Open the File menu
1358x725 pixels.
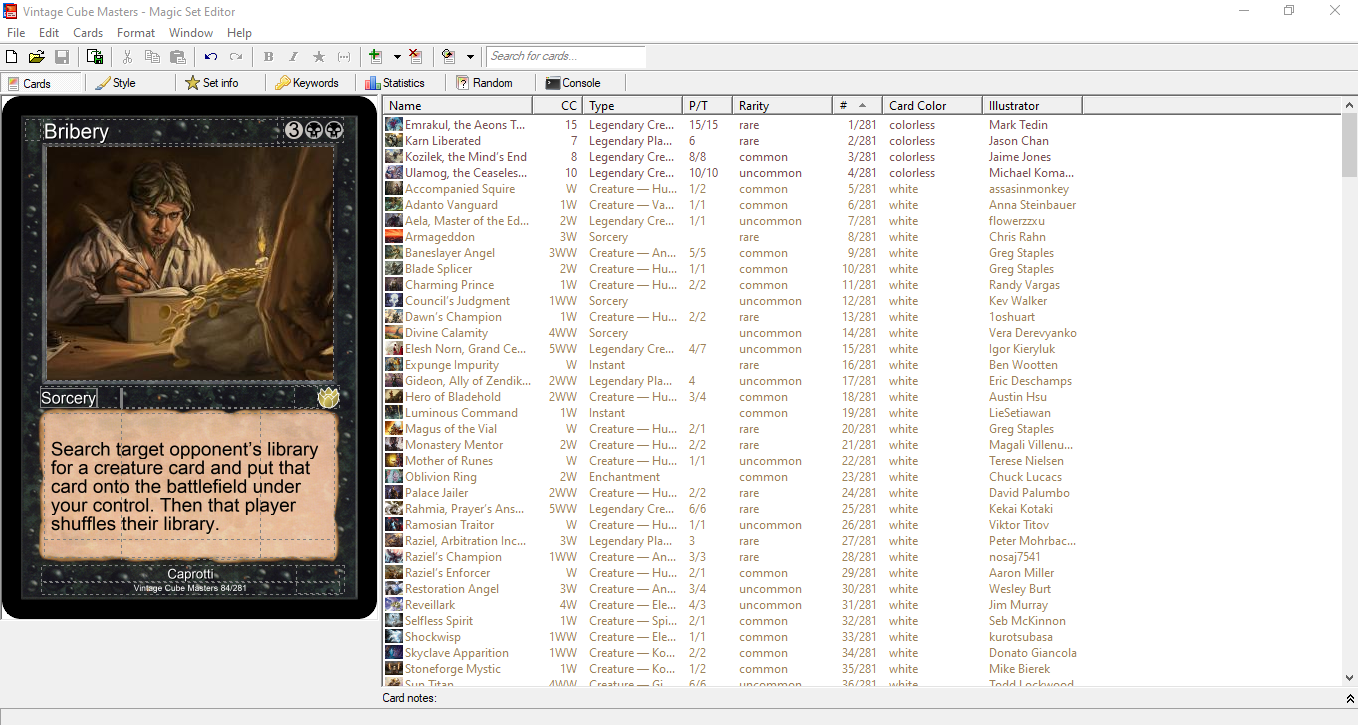[16, 33]
